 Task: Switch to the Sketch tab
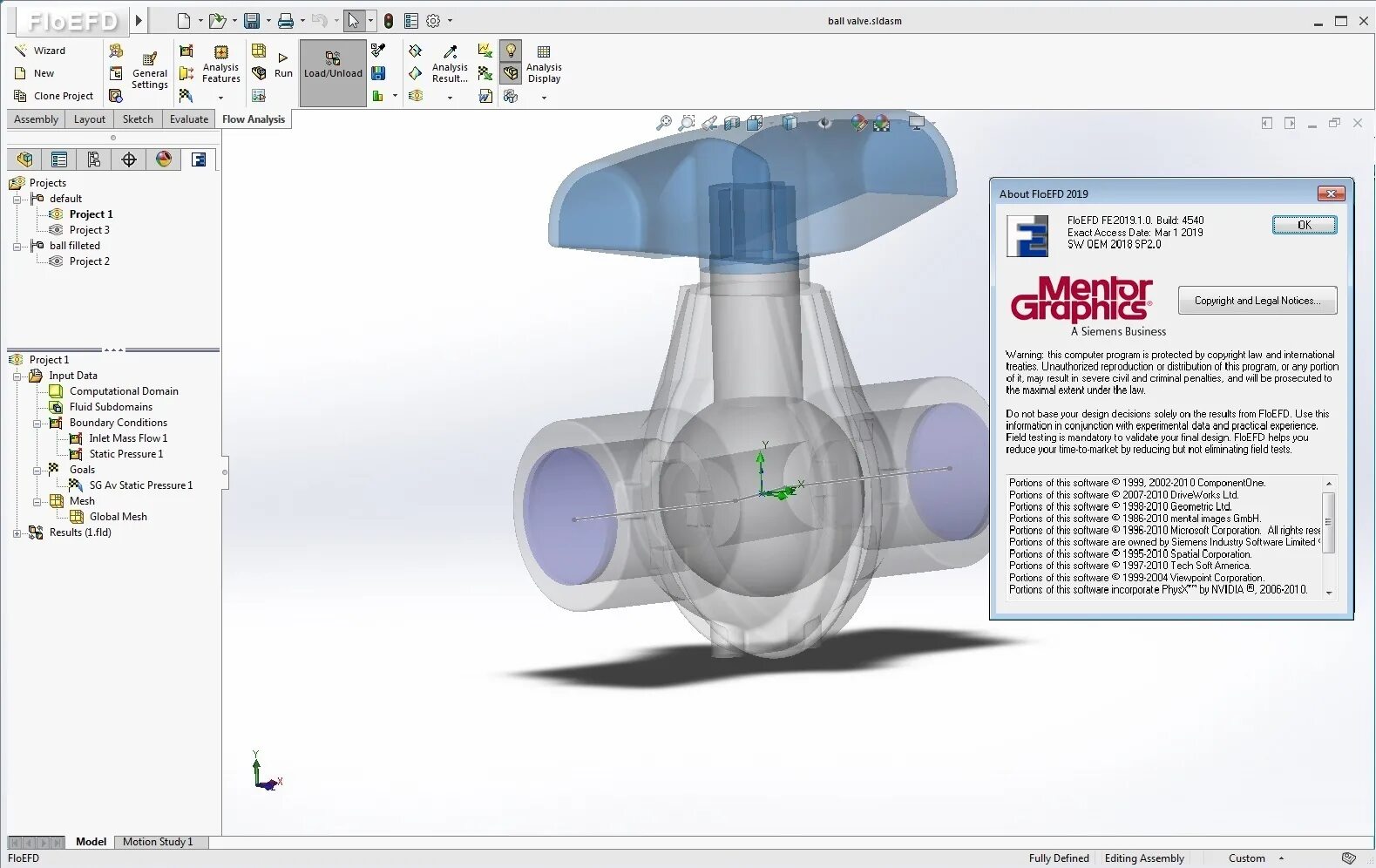point(138,119)
